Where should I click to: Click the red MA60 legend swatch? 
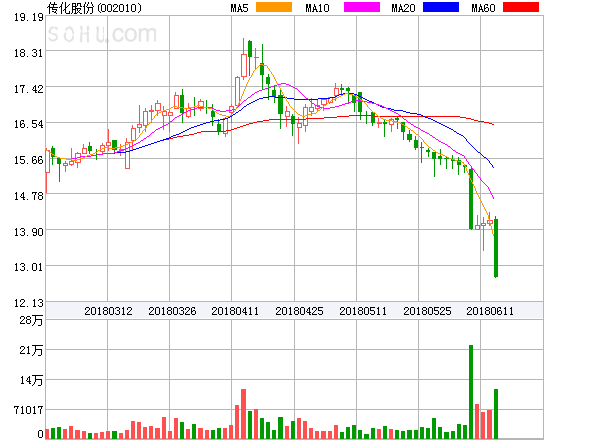tap(521, 7)
